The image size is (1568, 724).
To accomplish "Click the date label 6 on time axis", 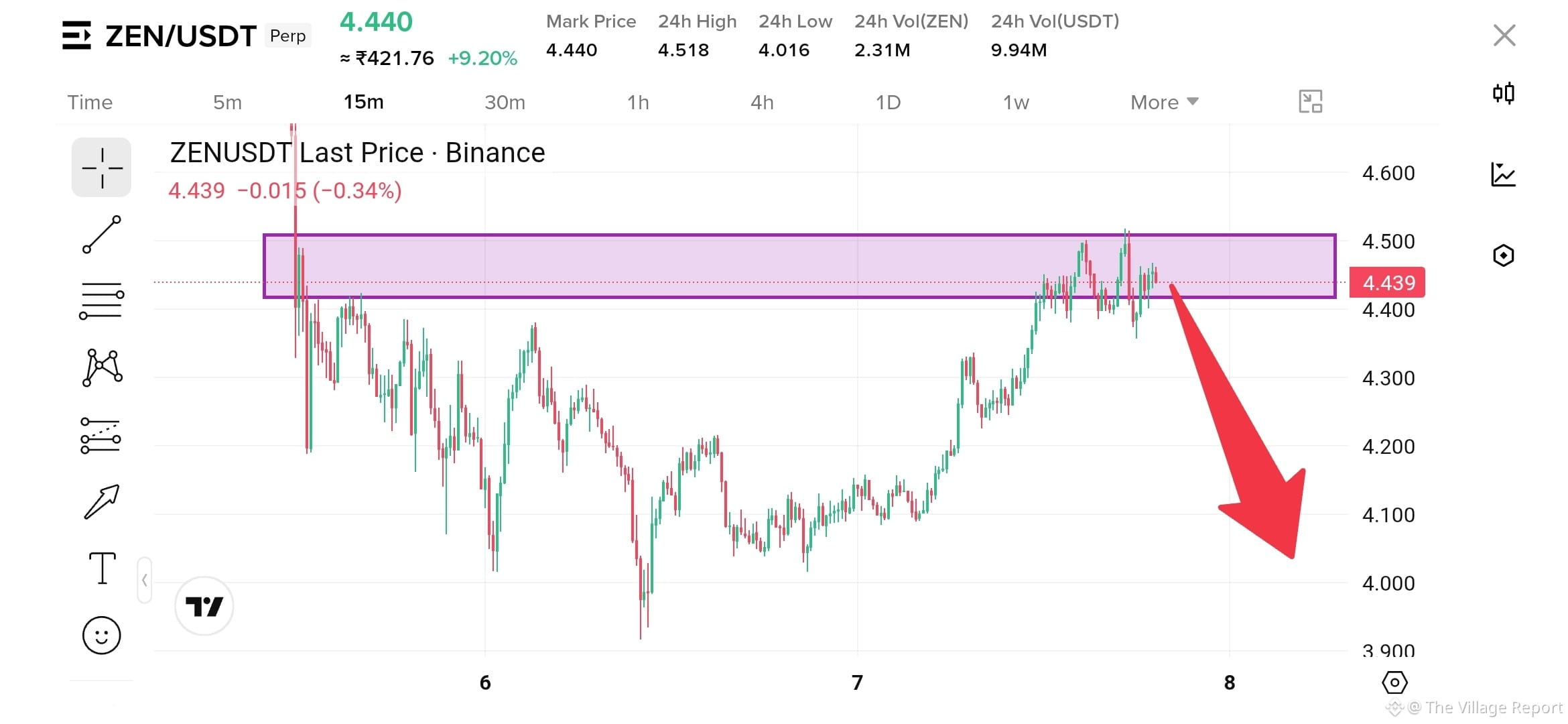I will click(485, 682).
